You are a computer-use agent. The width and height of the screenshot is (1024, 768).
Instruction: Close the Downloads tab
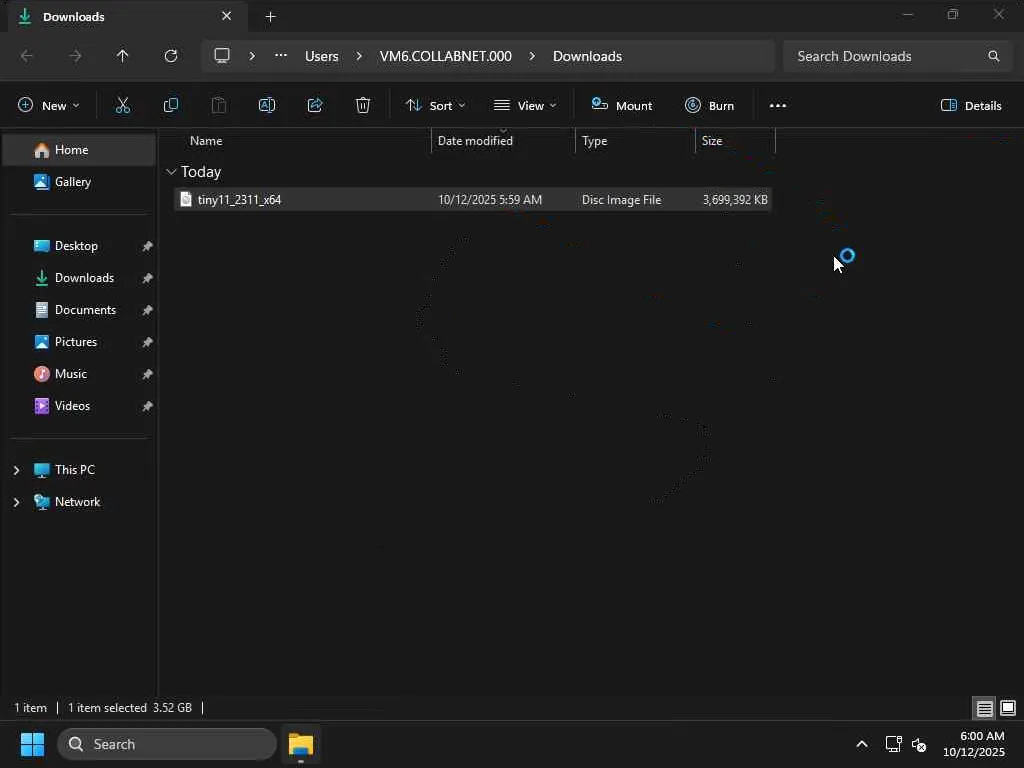(x=227, y=16)
